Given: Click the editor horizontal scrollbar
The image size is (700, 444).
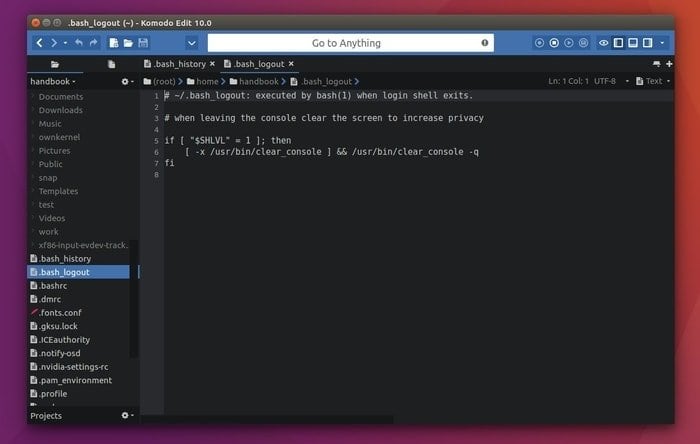Looking at the screenshot, I should point(267,419).
